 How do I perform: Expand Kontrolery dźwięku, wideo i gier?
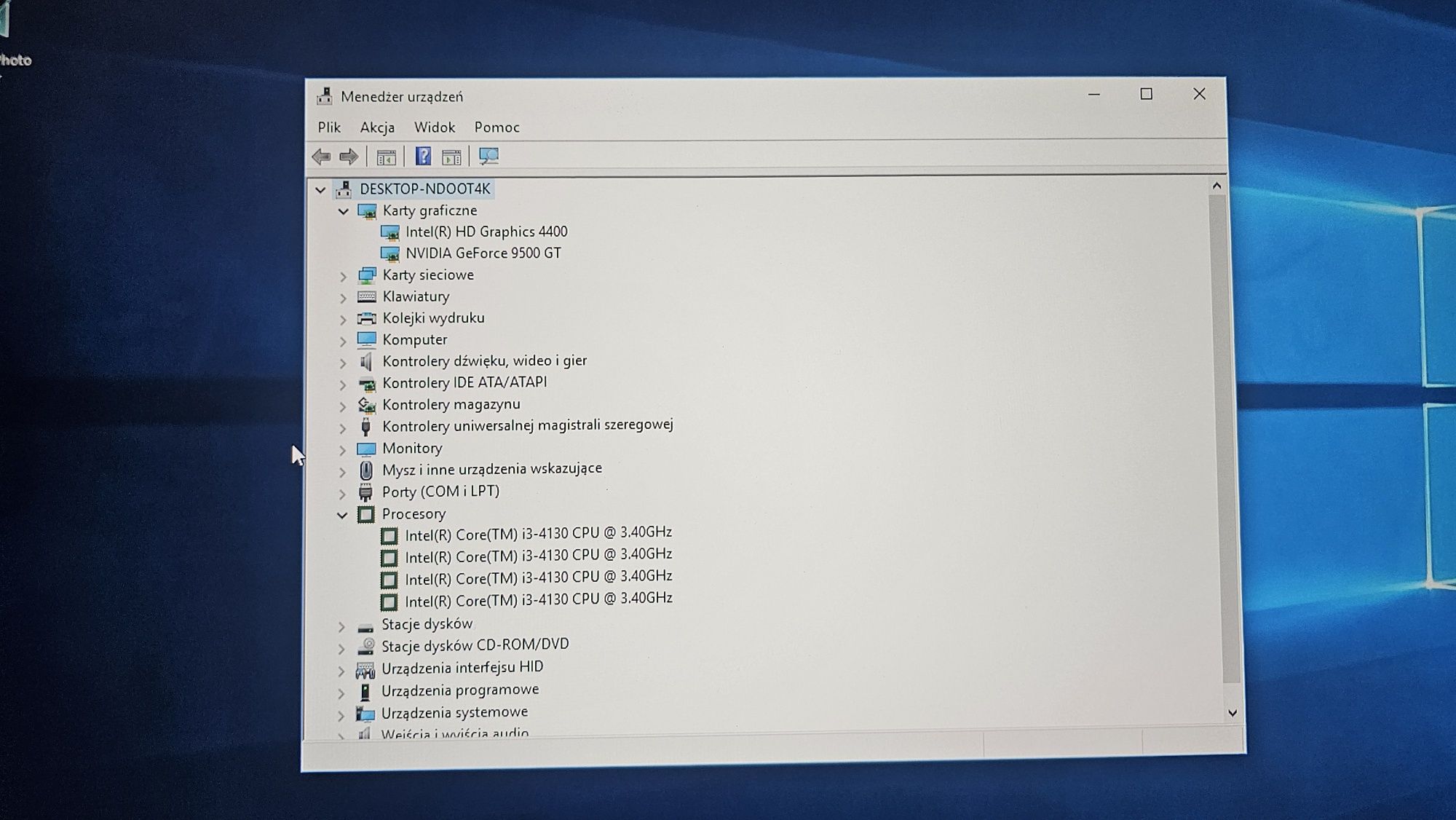[x=343, y=363]
